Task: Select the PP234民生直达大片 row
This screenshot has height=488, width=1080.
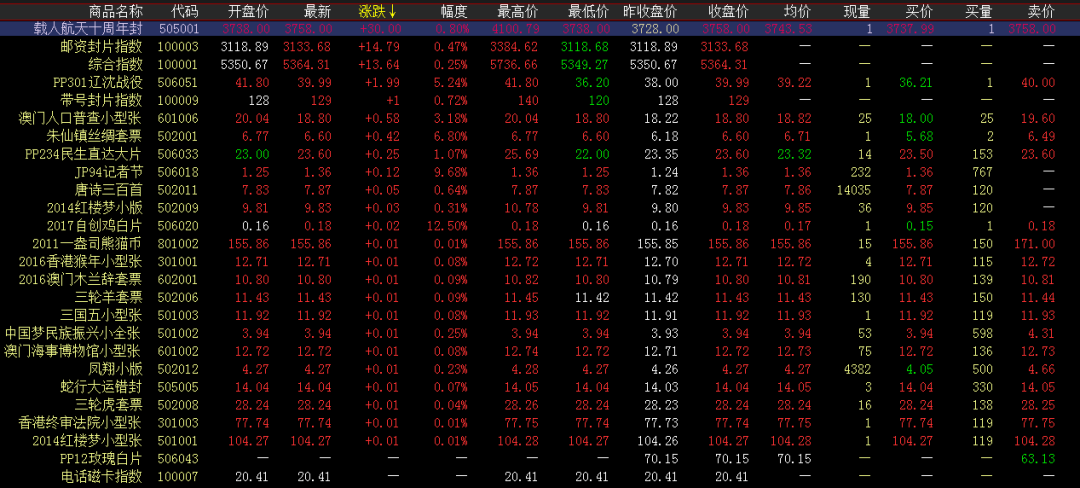Action: (540, 154)
